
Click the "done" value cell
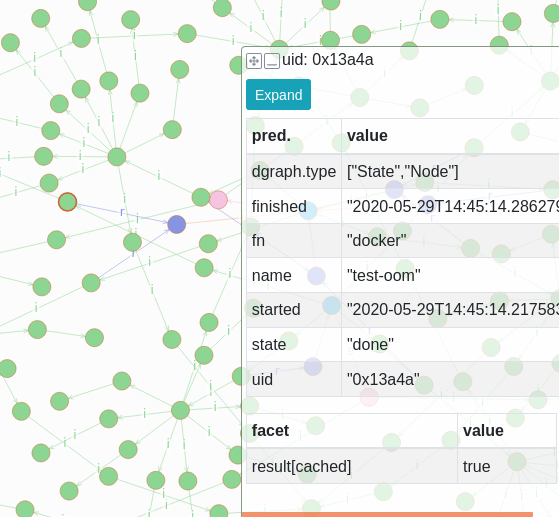(x=450, y=344)
